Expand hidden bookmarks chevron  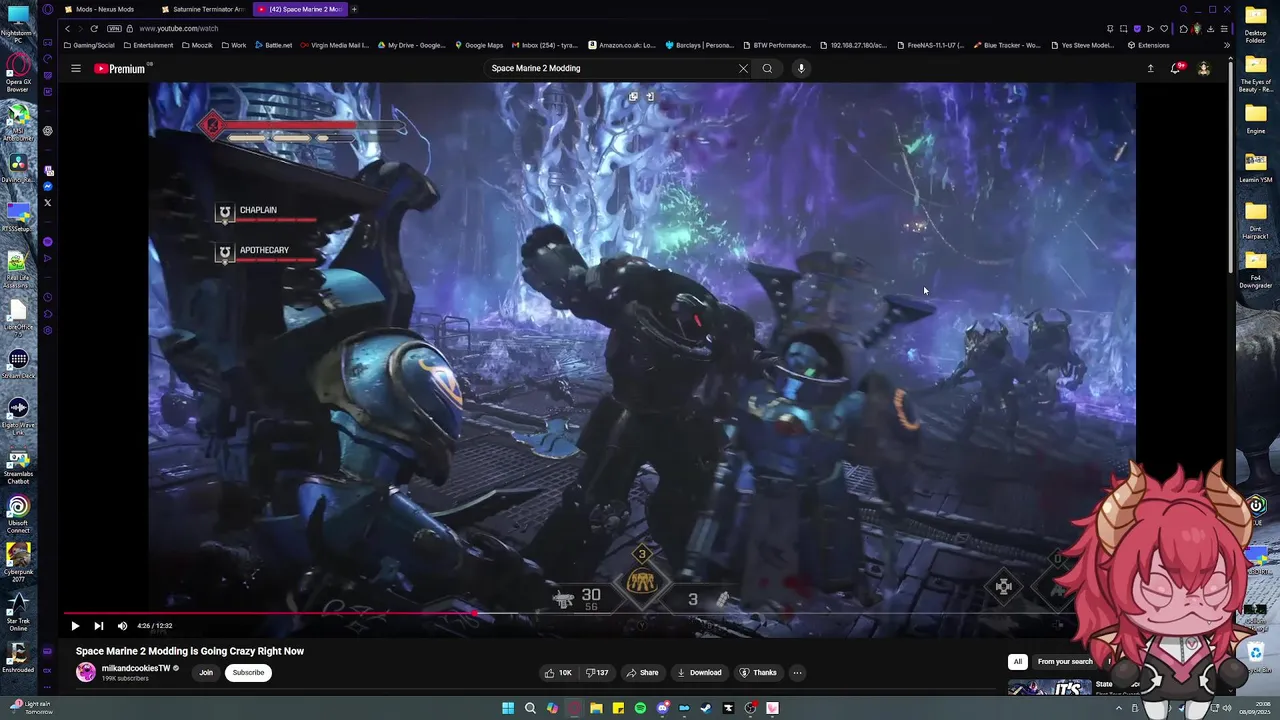pyautogui.click(x=1226, y=45)
